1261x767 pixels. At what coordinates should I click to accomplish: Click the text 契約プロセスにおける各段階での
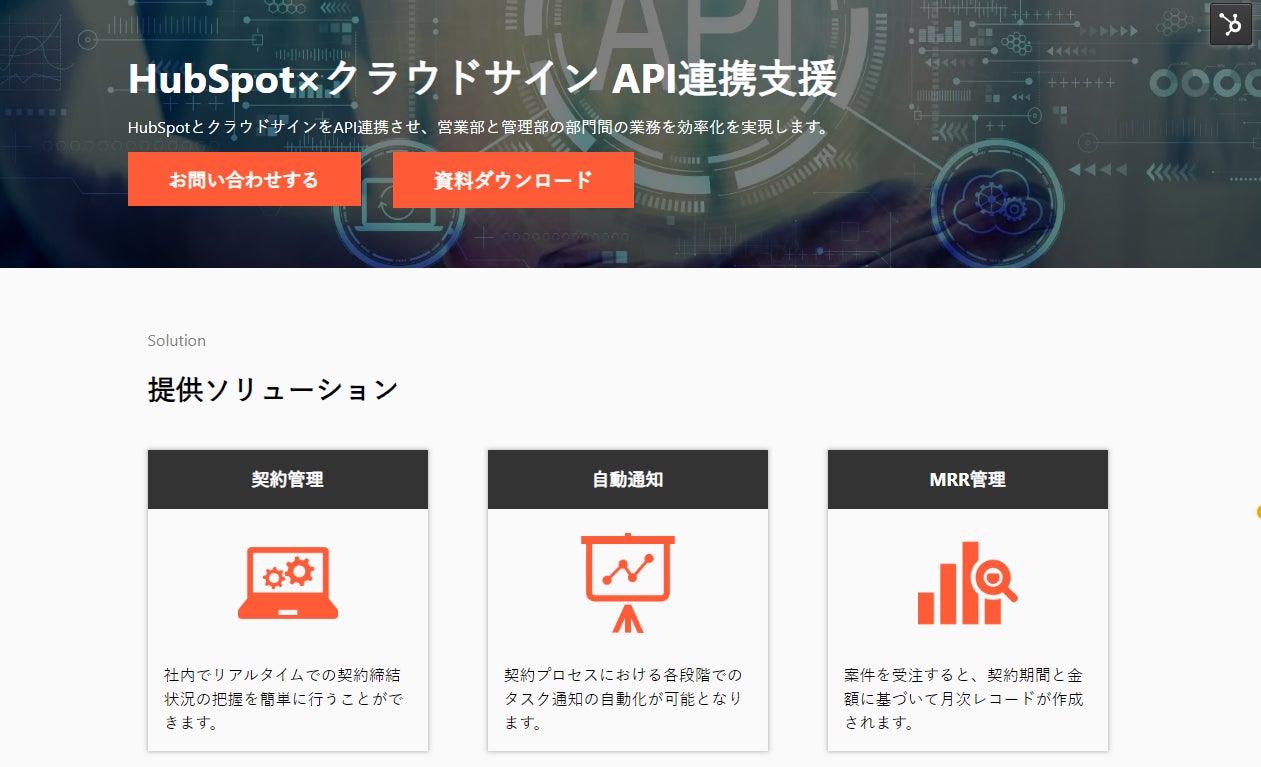tap(623, 675)
